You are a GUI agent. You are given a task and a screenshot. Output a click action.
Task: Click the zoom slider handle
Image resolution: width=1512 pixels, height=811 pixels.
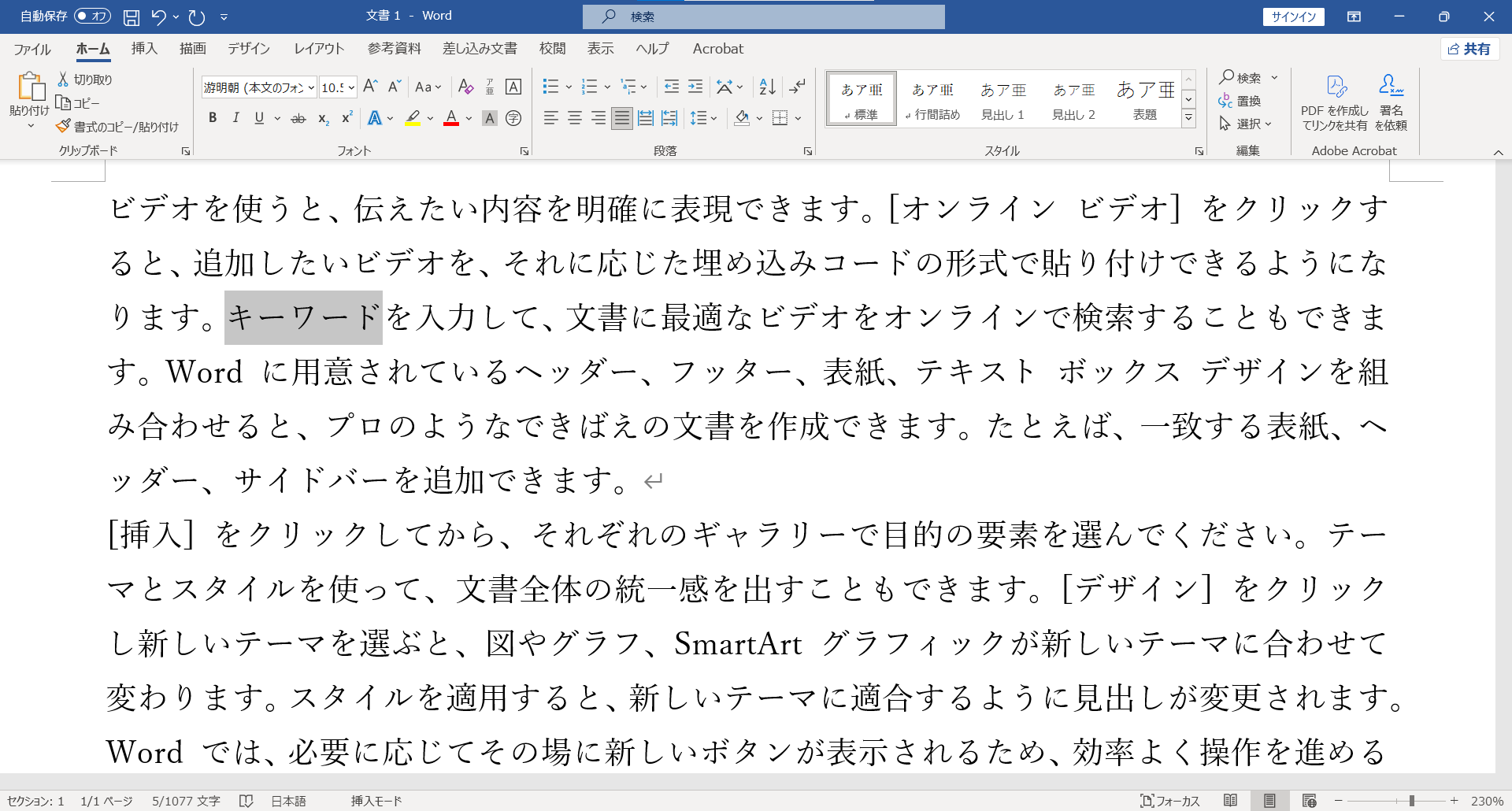click(1412, 801)
